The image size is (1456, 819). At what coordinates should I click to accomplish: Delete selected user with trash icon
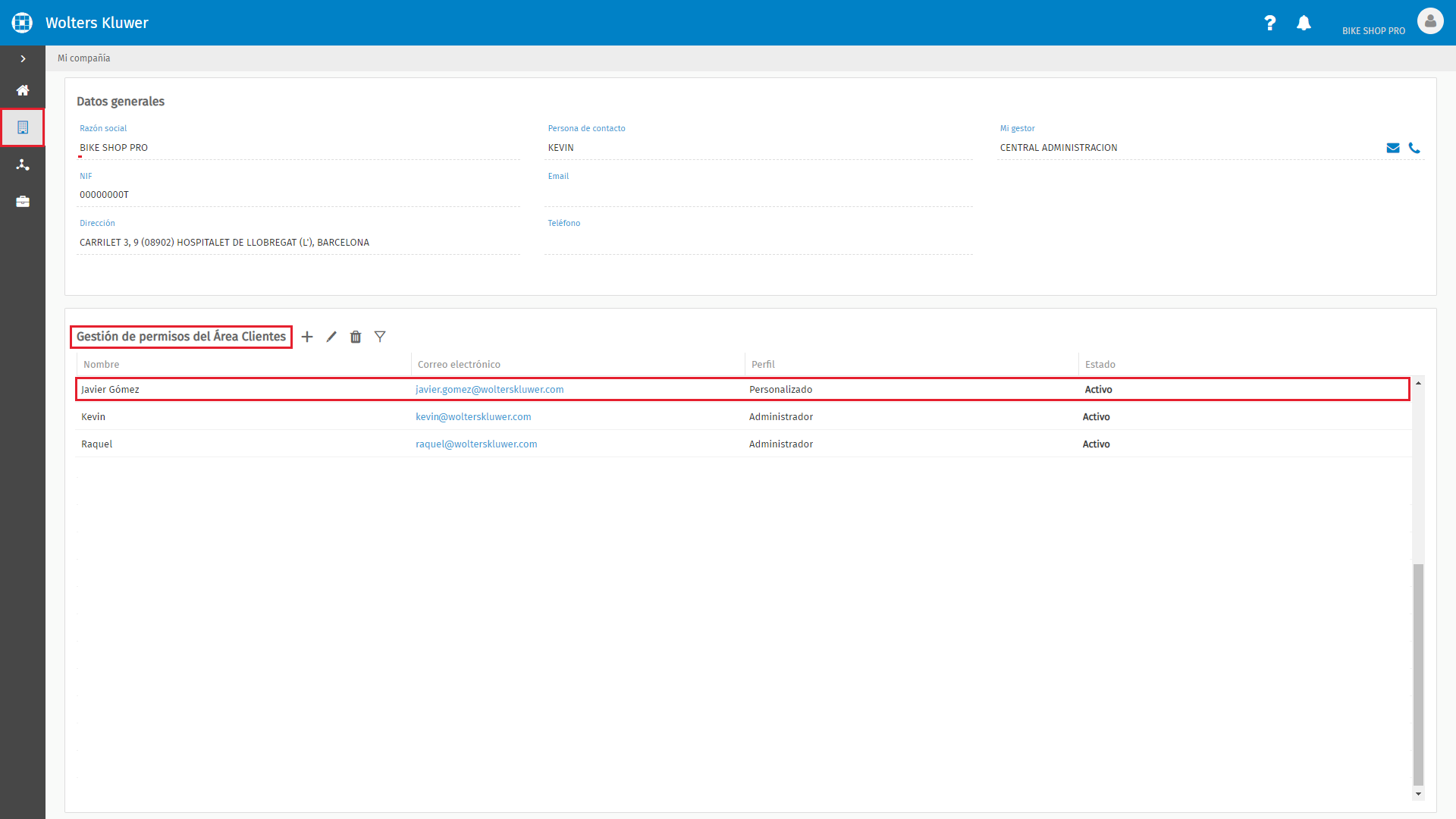pos(356,337)
